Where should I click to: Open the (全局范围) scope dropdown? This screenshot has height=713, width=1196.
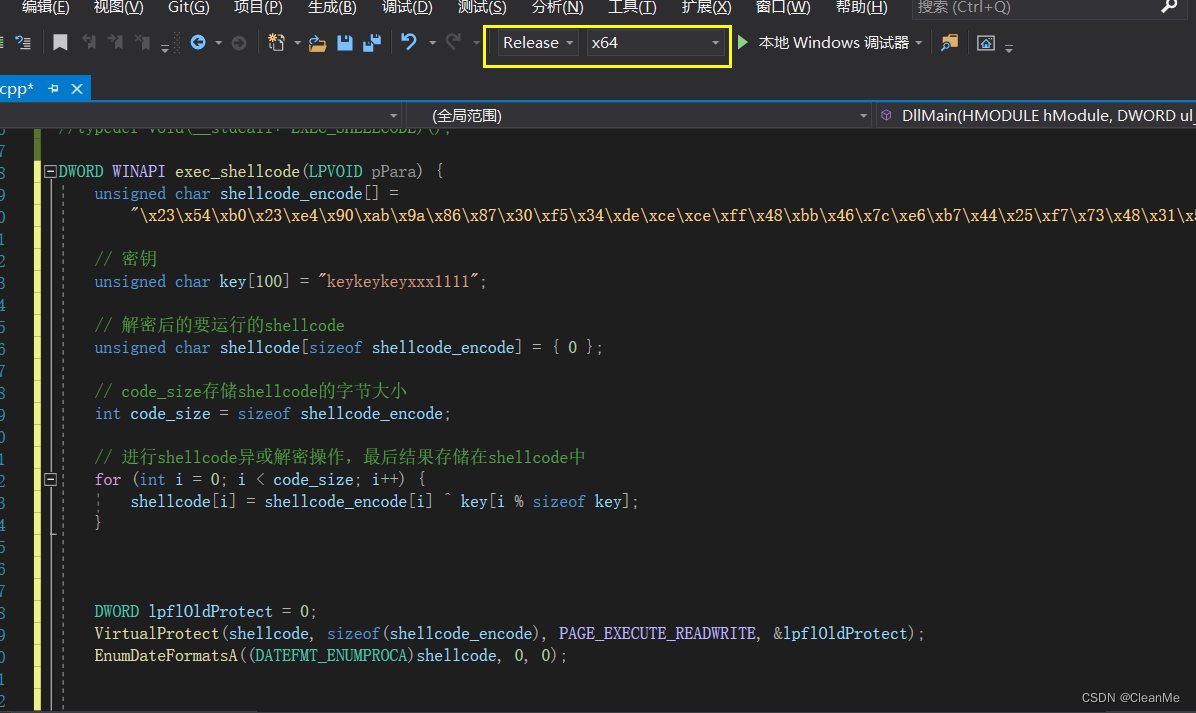coord(639,116)
